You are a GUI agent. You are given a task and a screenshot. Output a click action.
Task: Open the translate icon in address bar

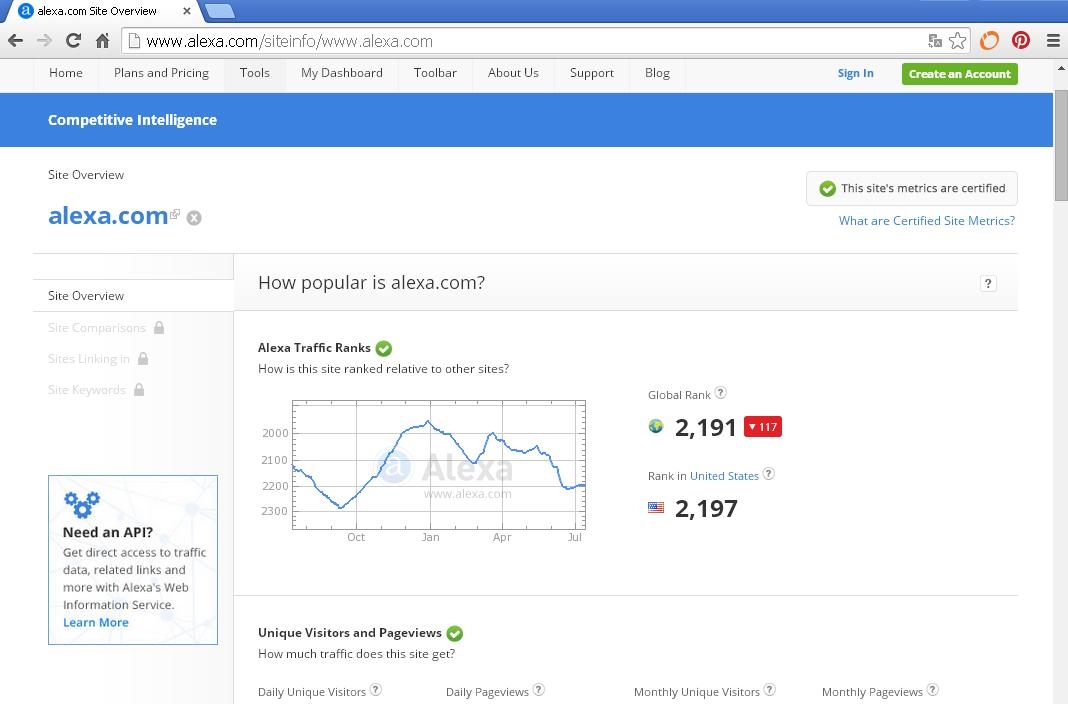click(935, 41)
